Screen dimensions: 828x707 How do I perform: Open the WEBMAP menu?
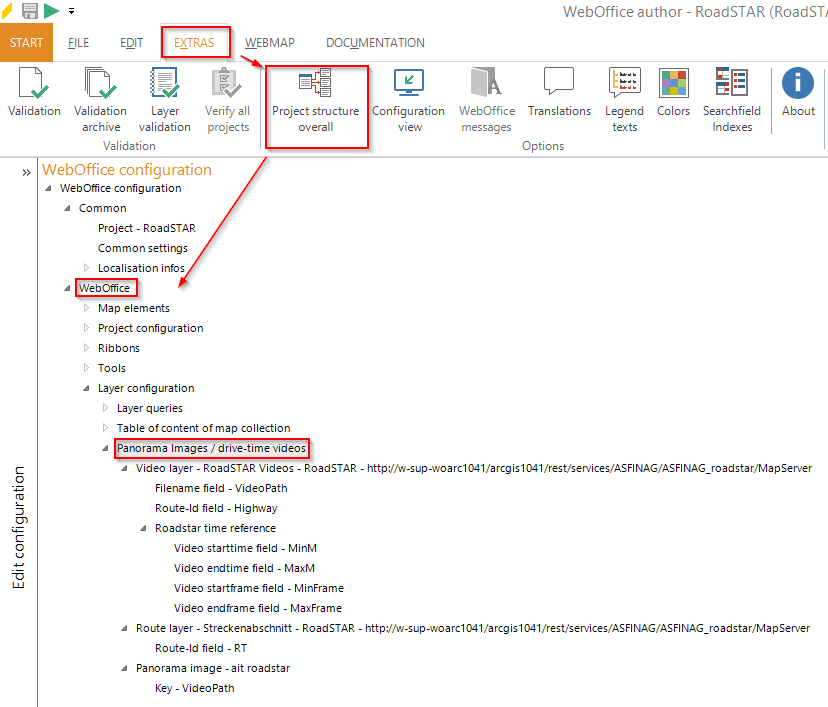tap(269, 42)
